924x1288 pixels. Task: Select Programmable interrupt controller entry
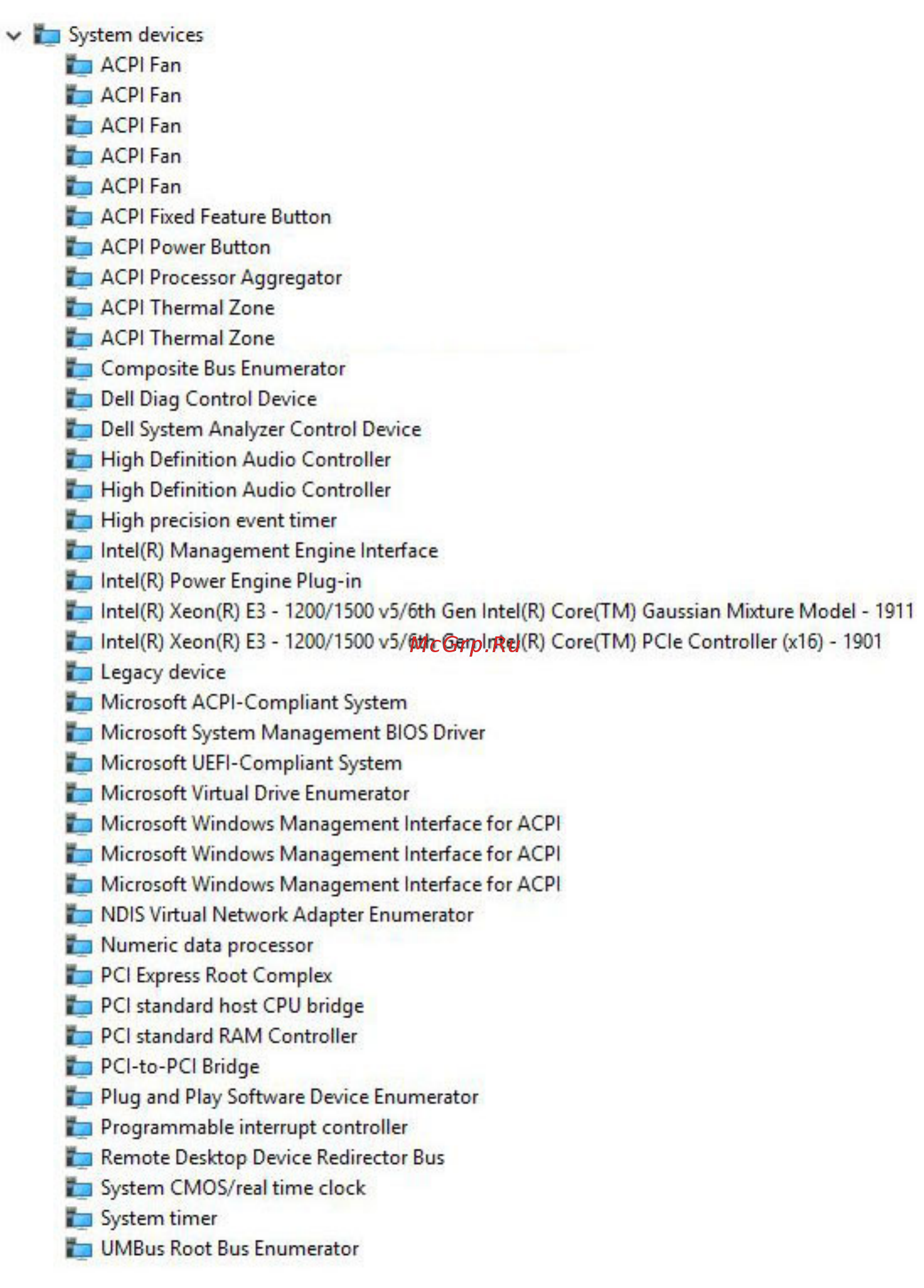(254, 1127)
